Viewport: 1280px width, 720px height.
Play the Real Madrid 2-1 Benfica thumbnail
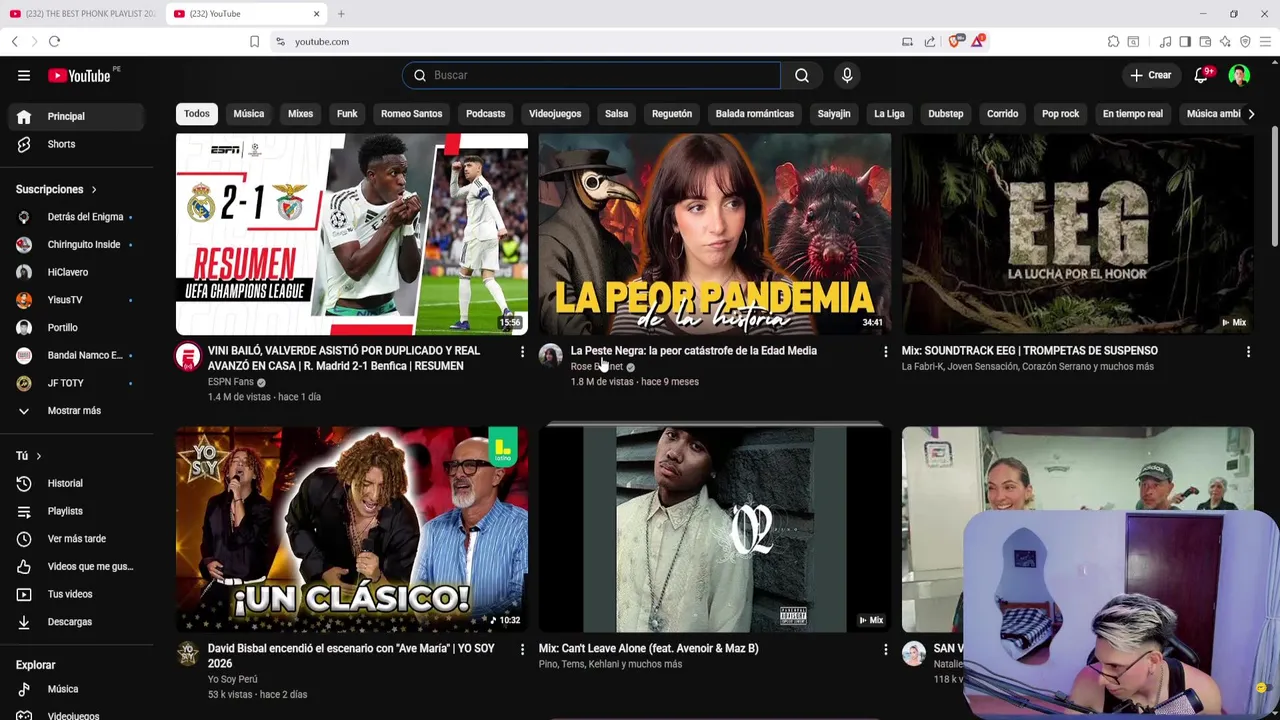[x=352, y=234]
